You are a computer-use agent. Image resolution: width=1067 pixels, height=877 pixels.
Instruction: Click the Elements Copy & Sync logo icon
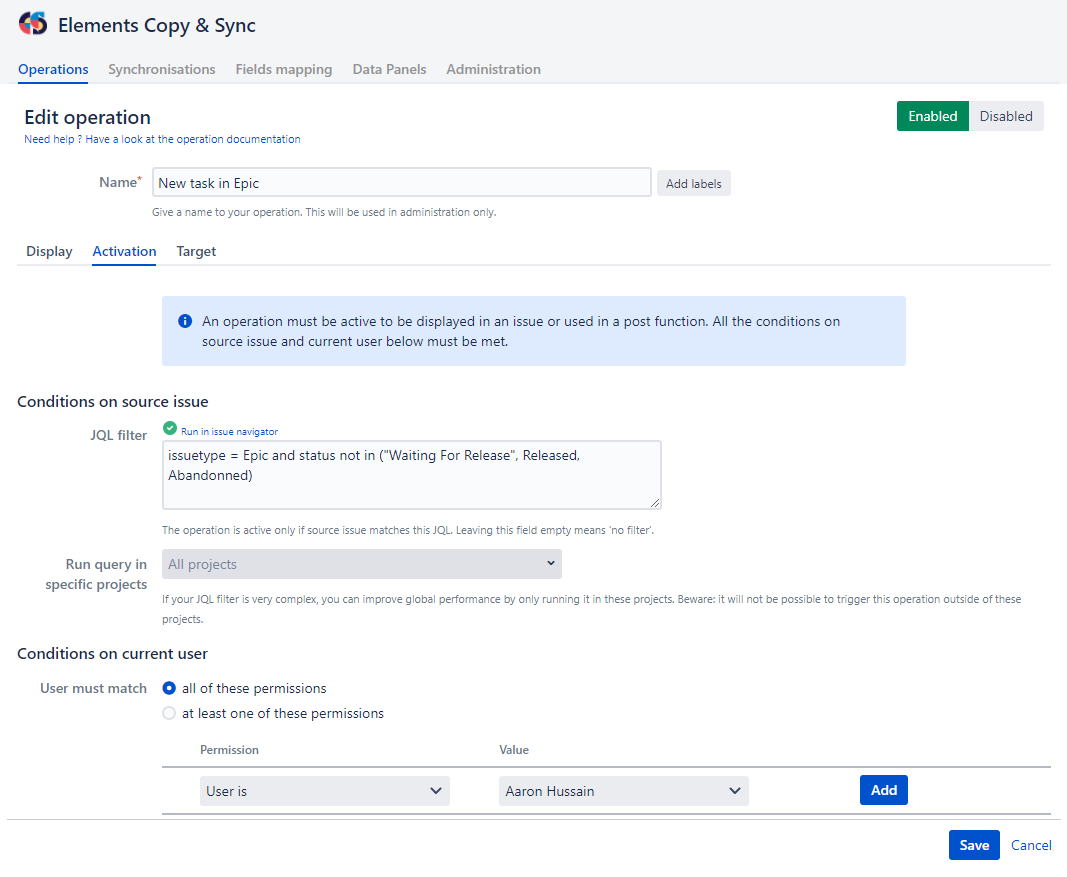click(x=33, y=25)
